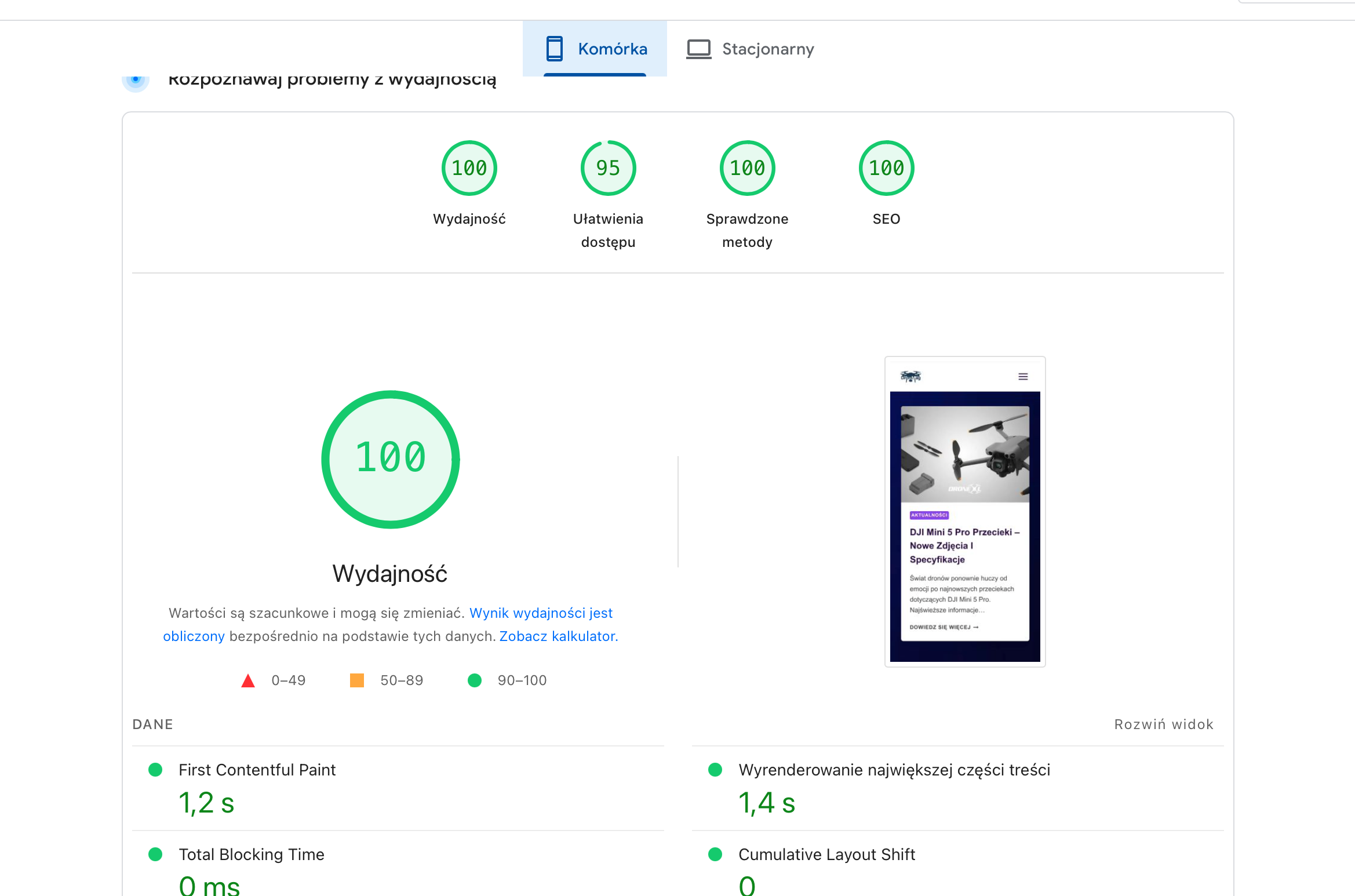
Task: Switch to the Komórka tab
Action: point(612,49)
